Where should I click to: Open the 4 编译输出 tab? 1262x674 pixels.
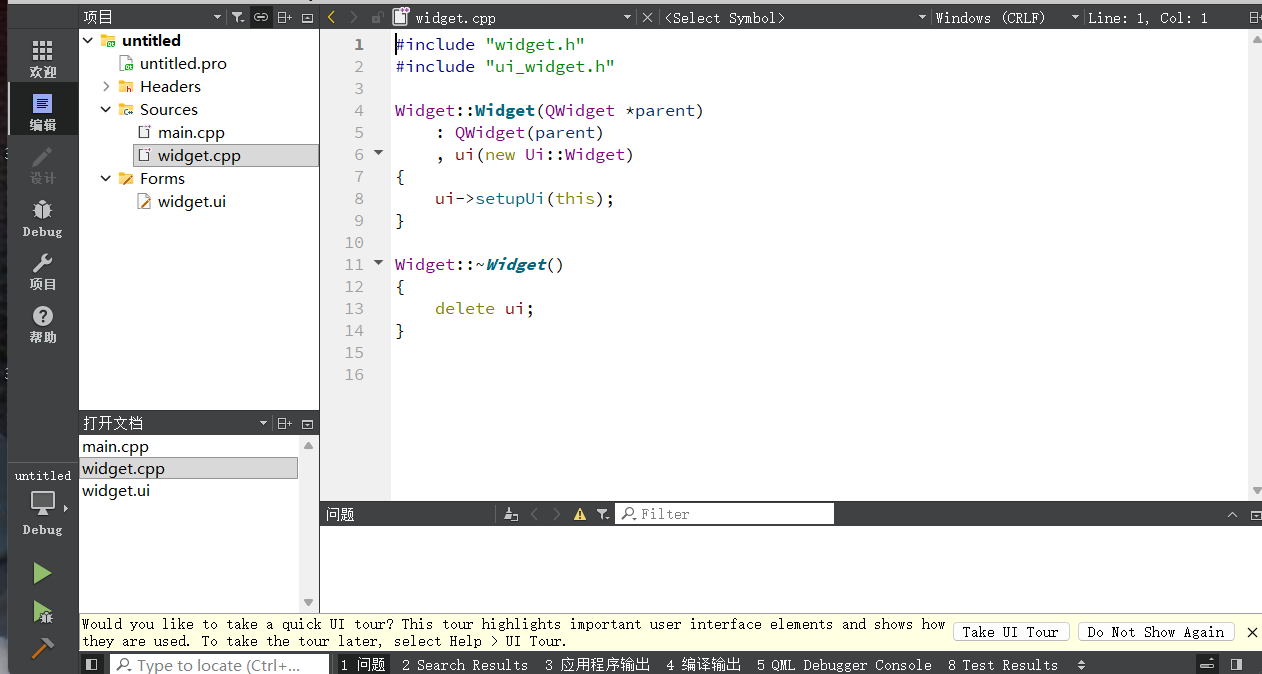[704, 664]
